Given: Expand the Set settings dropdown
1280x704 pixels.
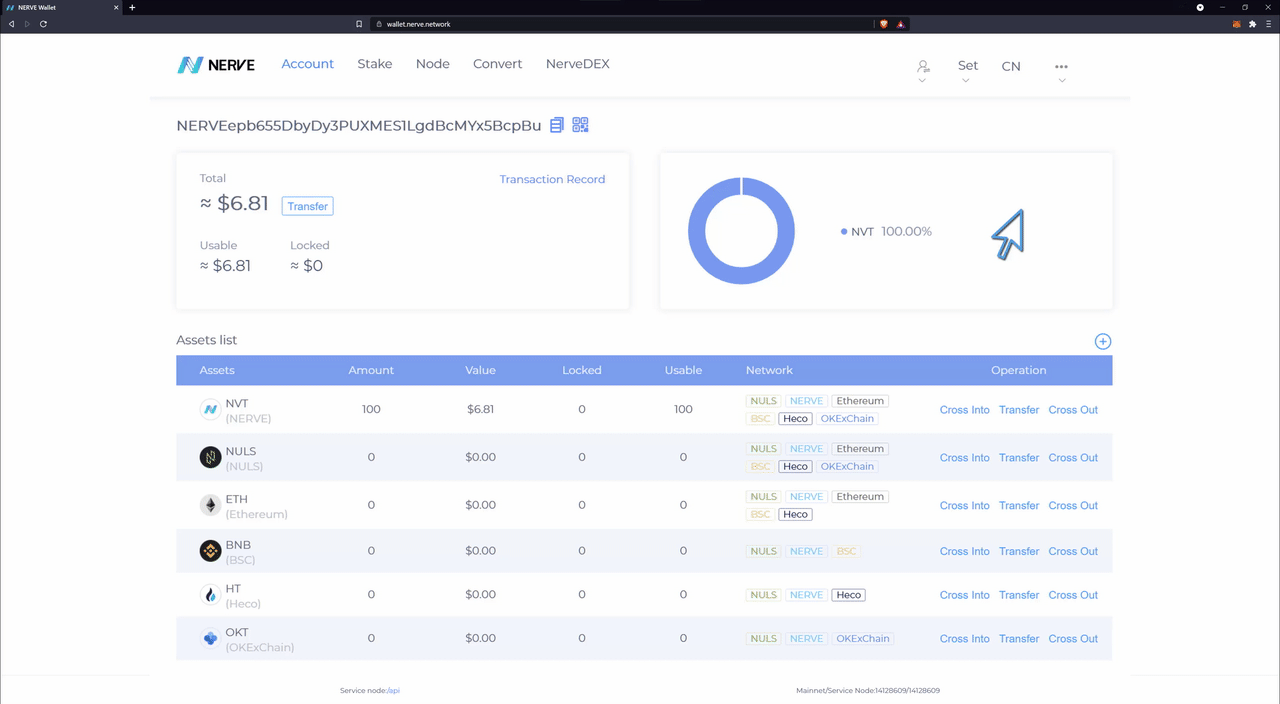Looking at the screenshot, I should pos(967,67).
